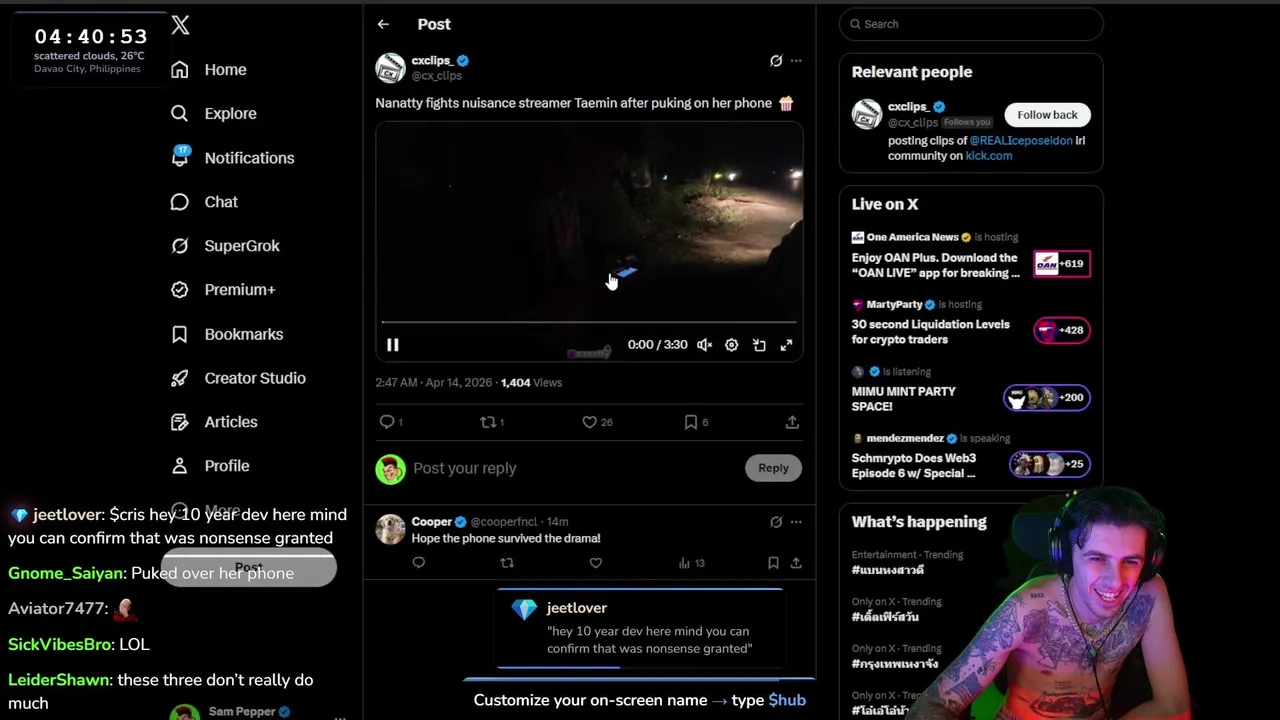
Task: Click the Bookmarks sidebar icon
Action: (x=180, y=334)
